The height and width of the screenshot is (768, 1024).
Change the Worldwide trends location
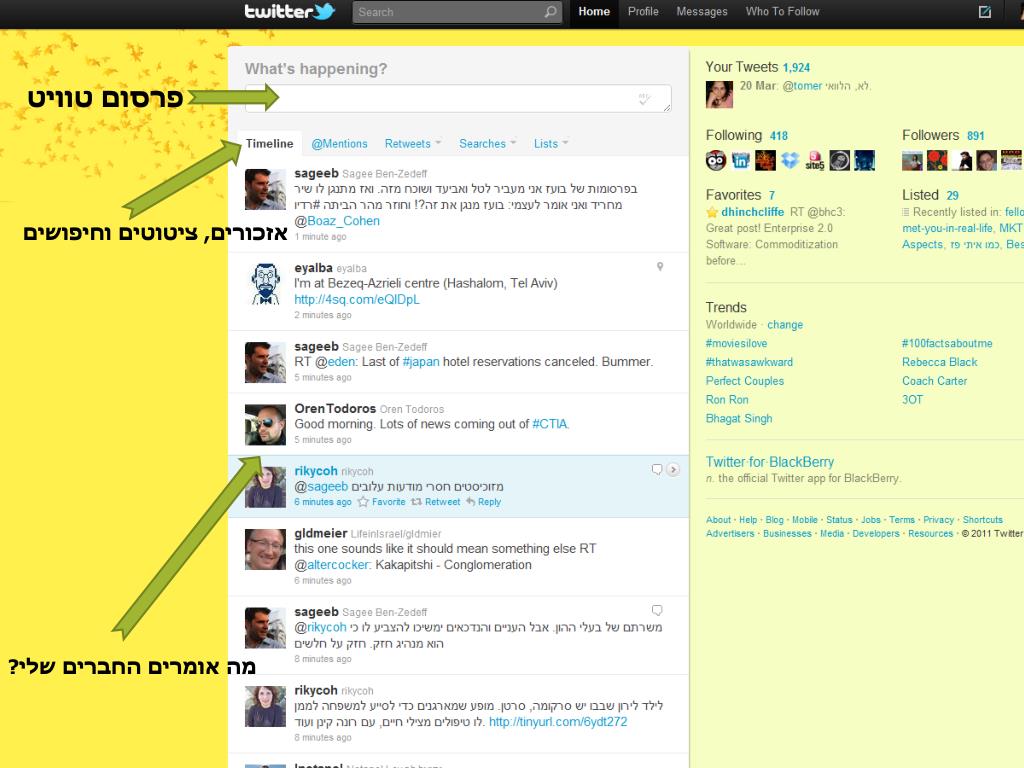(785, 325)
